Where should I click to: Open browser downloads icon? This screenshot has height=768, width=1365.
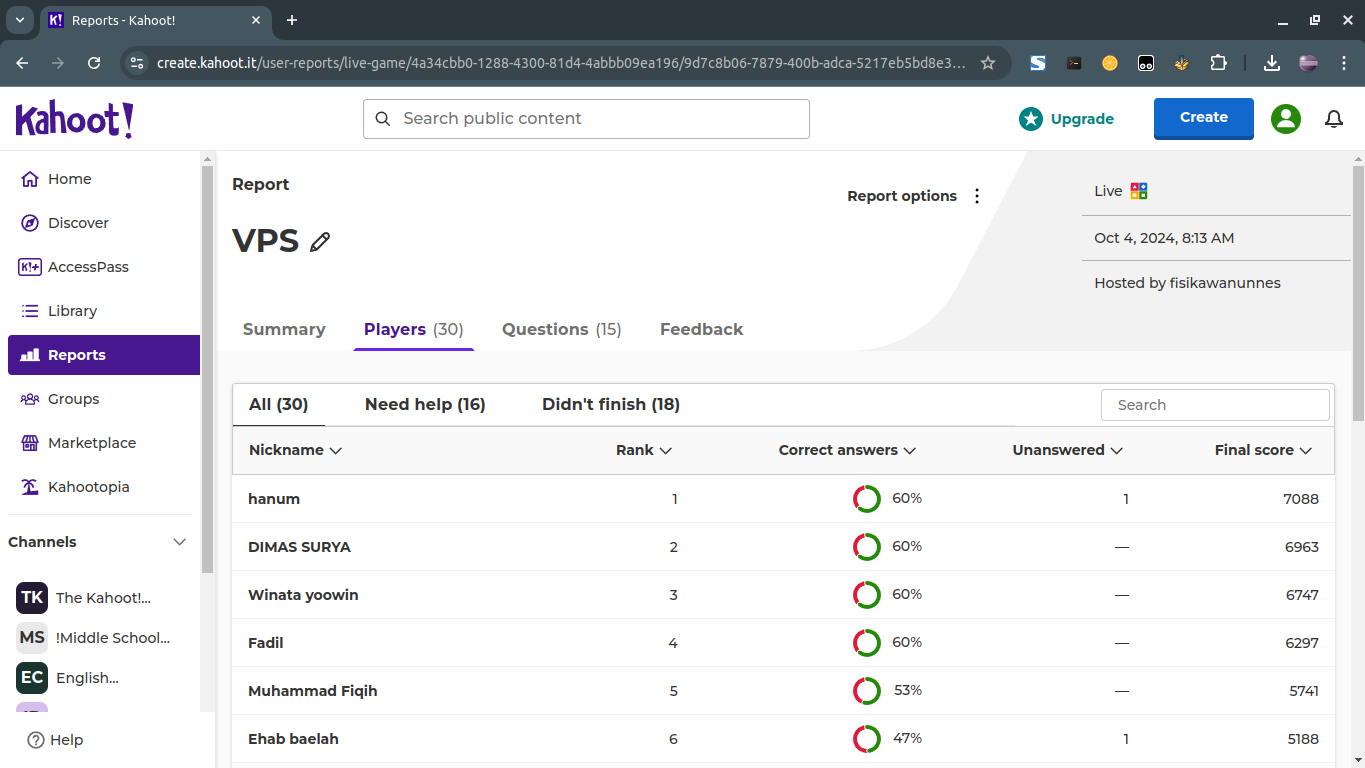[1272, 63]
